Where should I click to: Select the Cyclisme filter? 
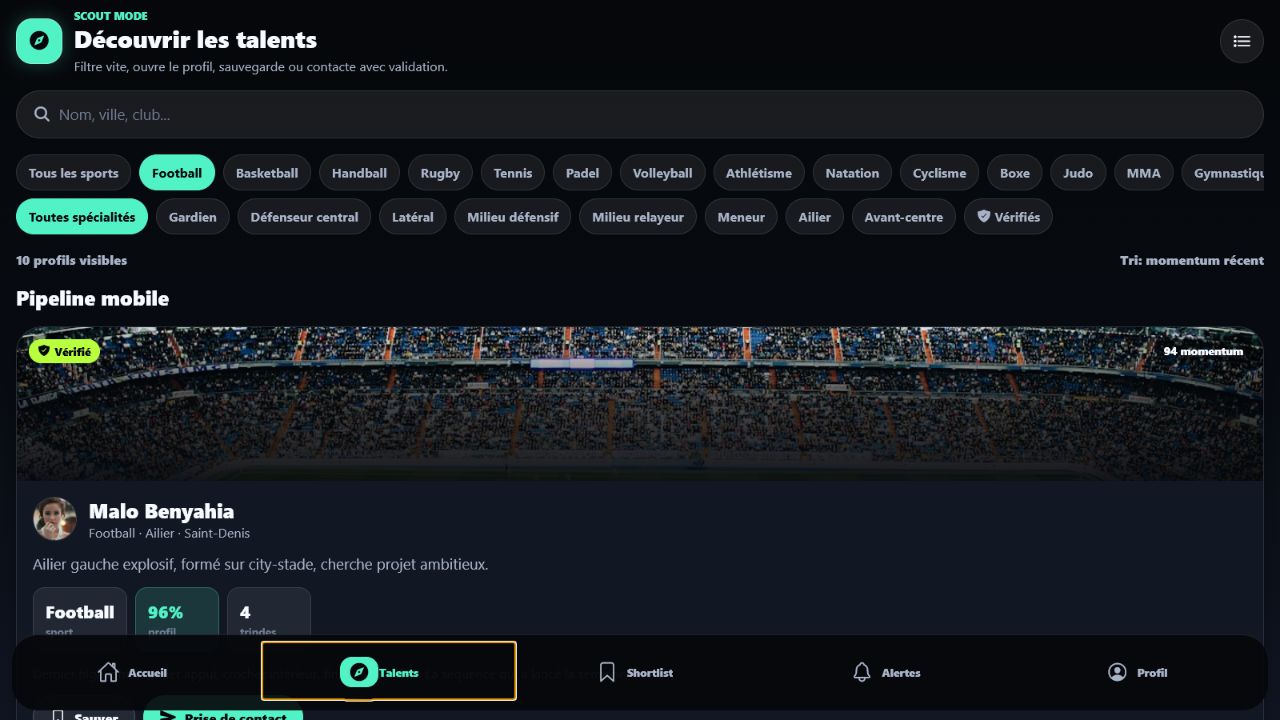click(x=939, y=173)
